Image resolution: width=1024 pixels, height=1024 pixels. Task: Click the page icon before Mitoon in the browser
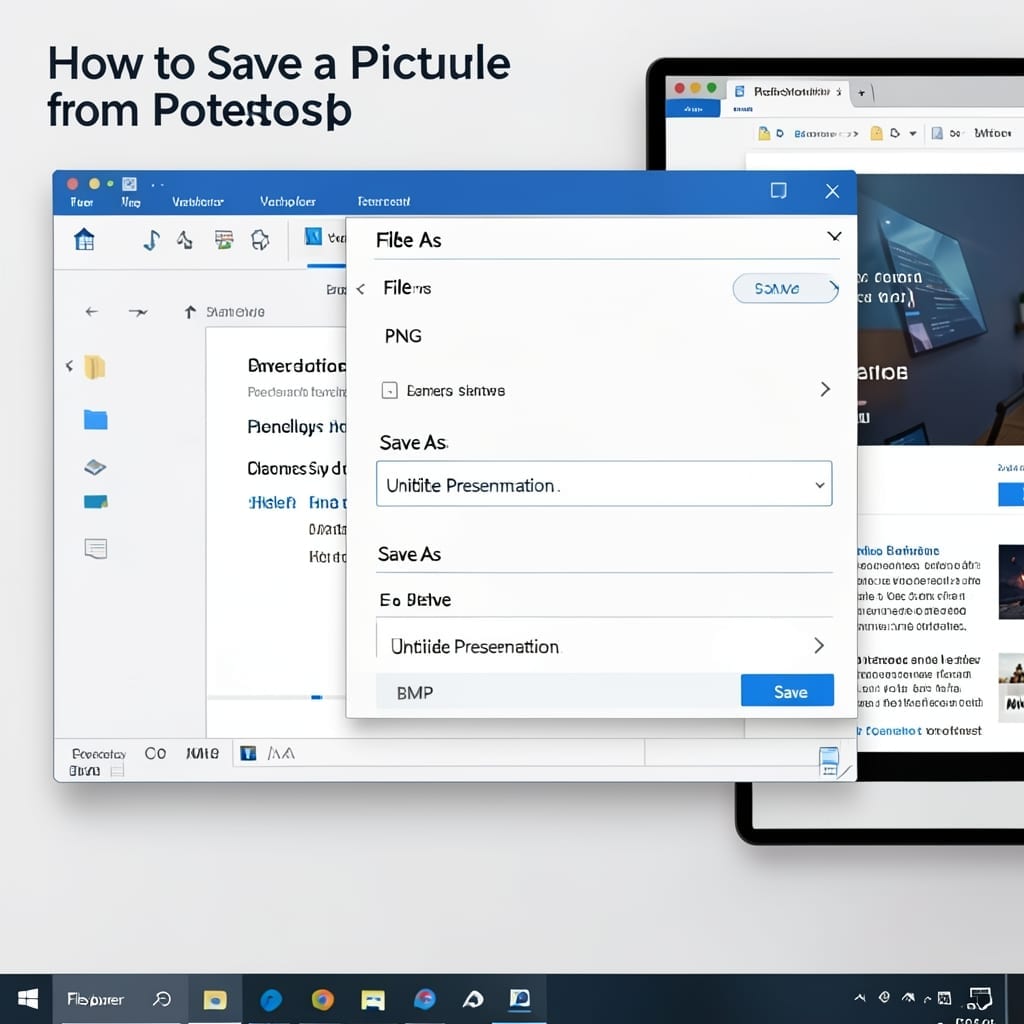point(937,133)
